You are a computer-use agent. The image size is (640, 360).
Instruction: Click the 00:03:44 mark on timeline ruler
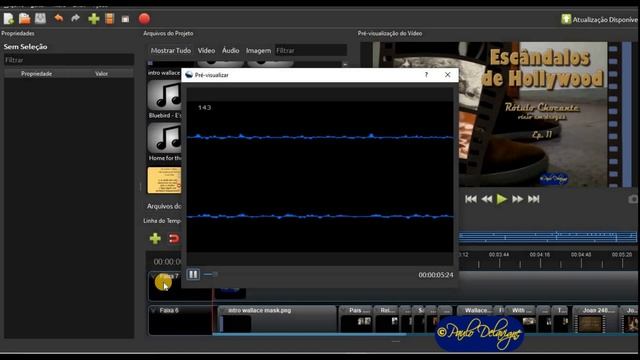(499, 255)
